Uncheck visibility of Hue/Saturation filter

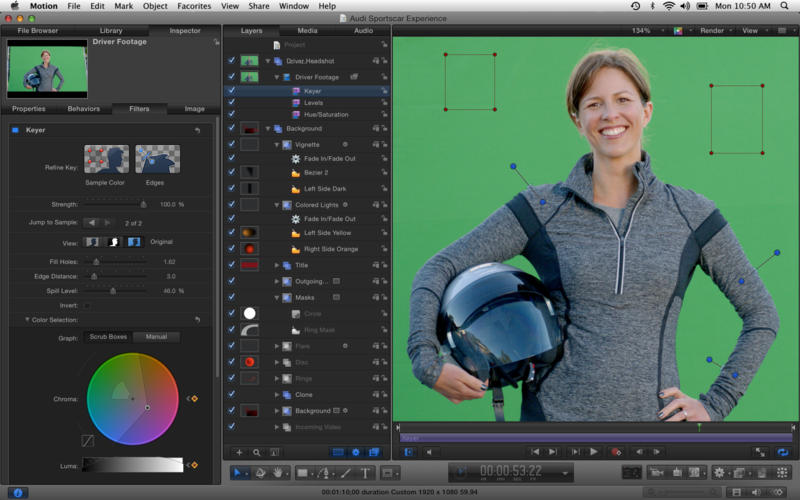[232, 115]
